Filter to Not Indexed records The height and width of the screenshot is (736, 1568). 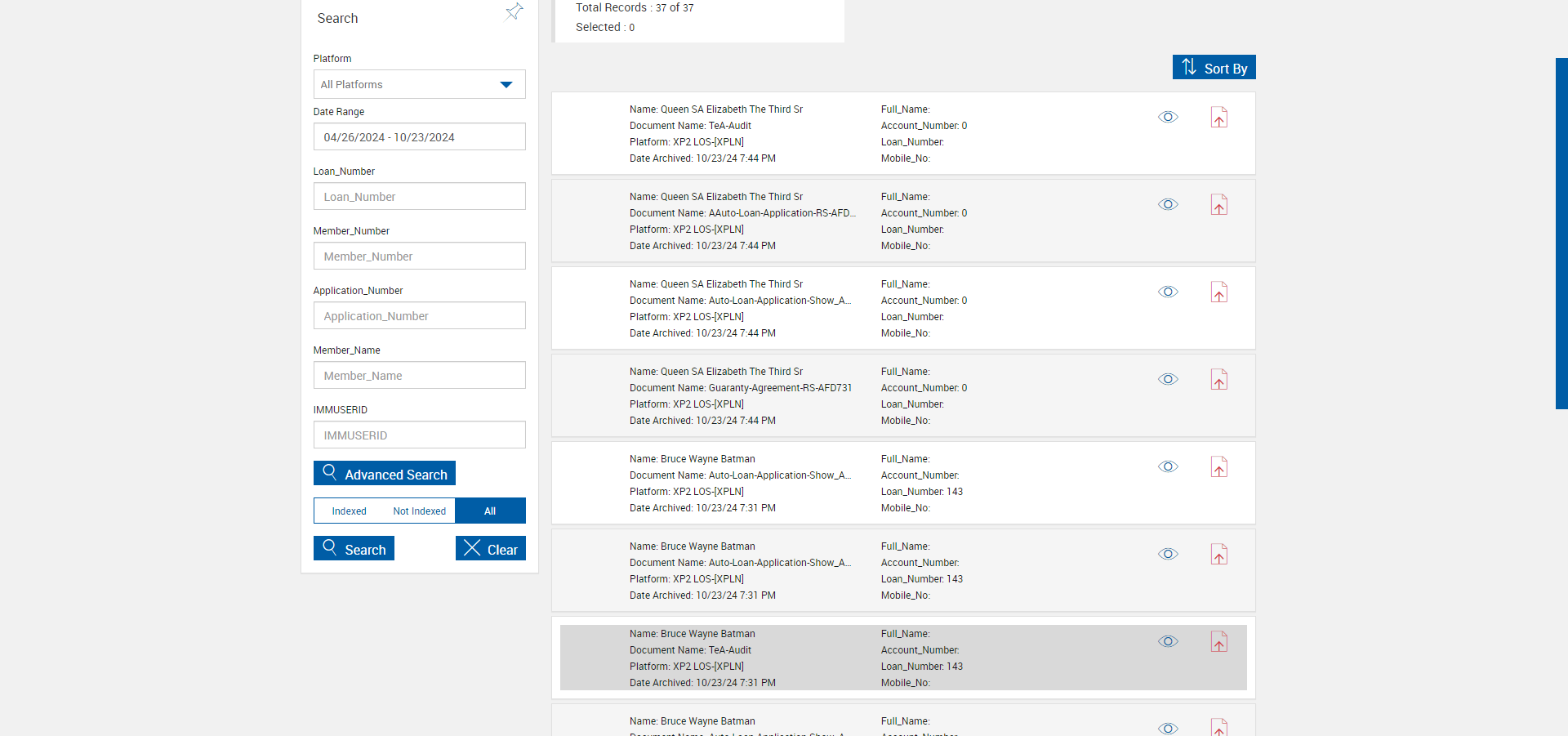click(x=420, y=511)
